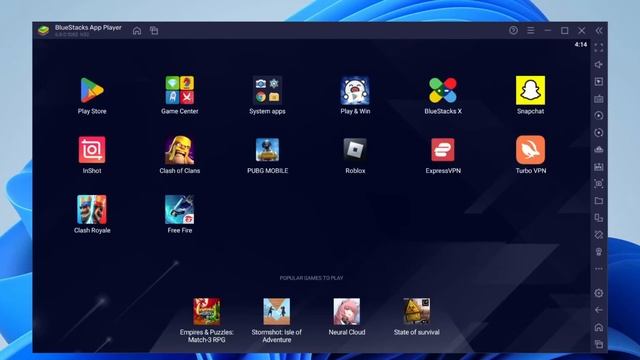
Task: Click the BlueStacks logo in title bar
Action: click(43, 30)
